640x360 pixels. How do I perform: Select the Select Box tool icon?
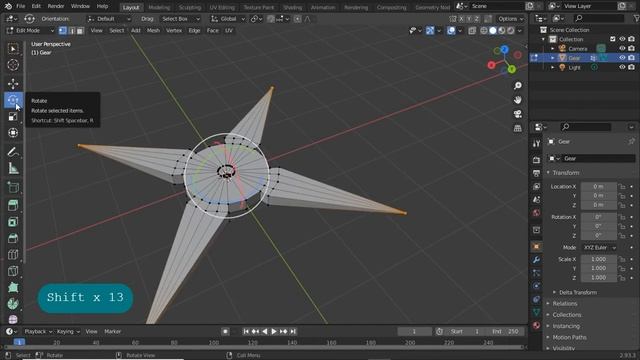[13, 49]
